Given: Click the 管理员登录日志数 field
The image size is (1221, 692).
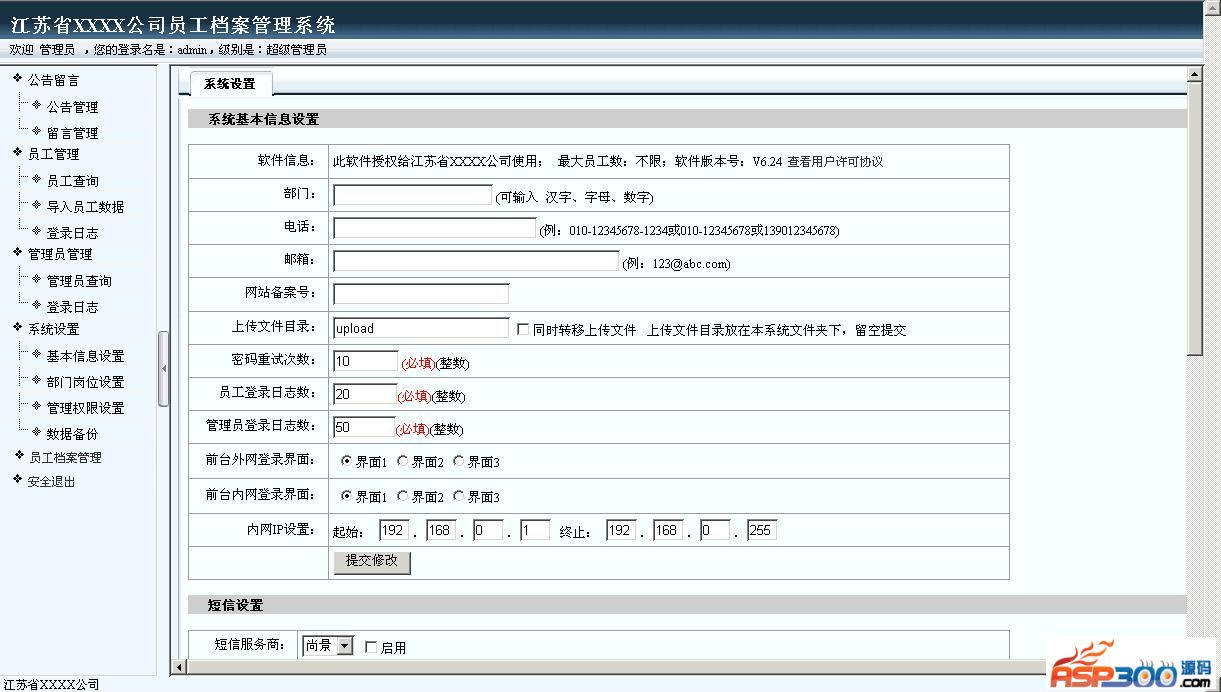Looking at the screenshot, I should 365,427.
